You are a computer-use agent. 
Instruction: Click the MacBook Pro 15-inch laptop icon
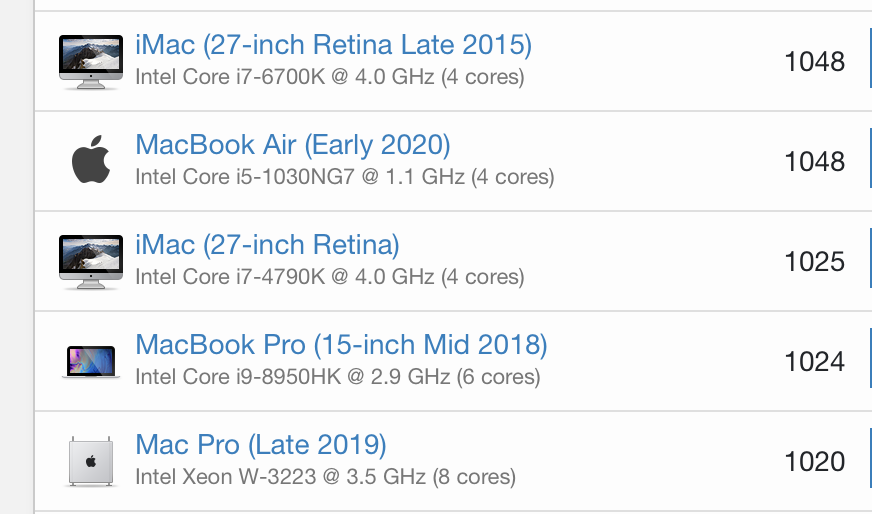click(91, 362)
